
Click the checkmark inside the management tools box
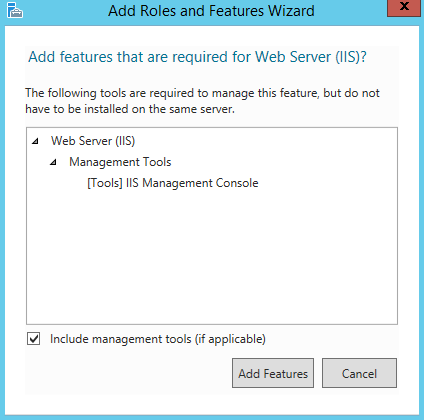click(x=34, y=339)
